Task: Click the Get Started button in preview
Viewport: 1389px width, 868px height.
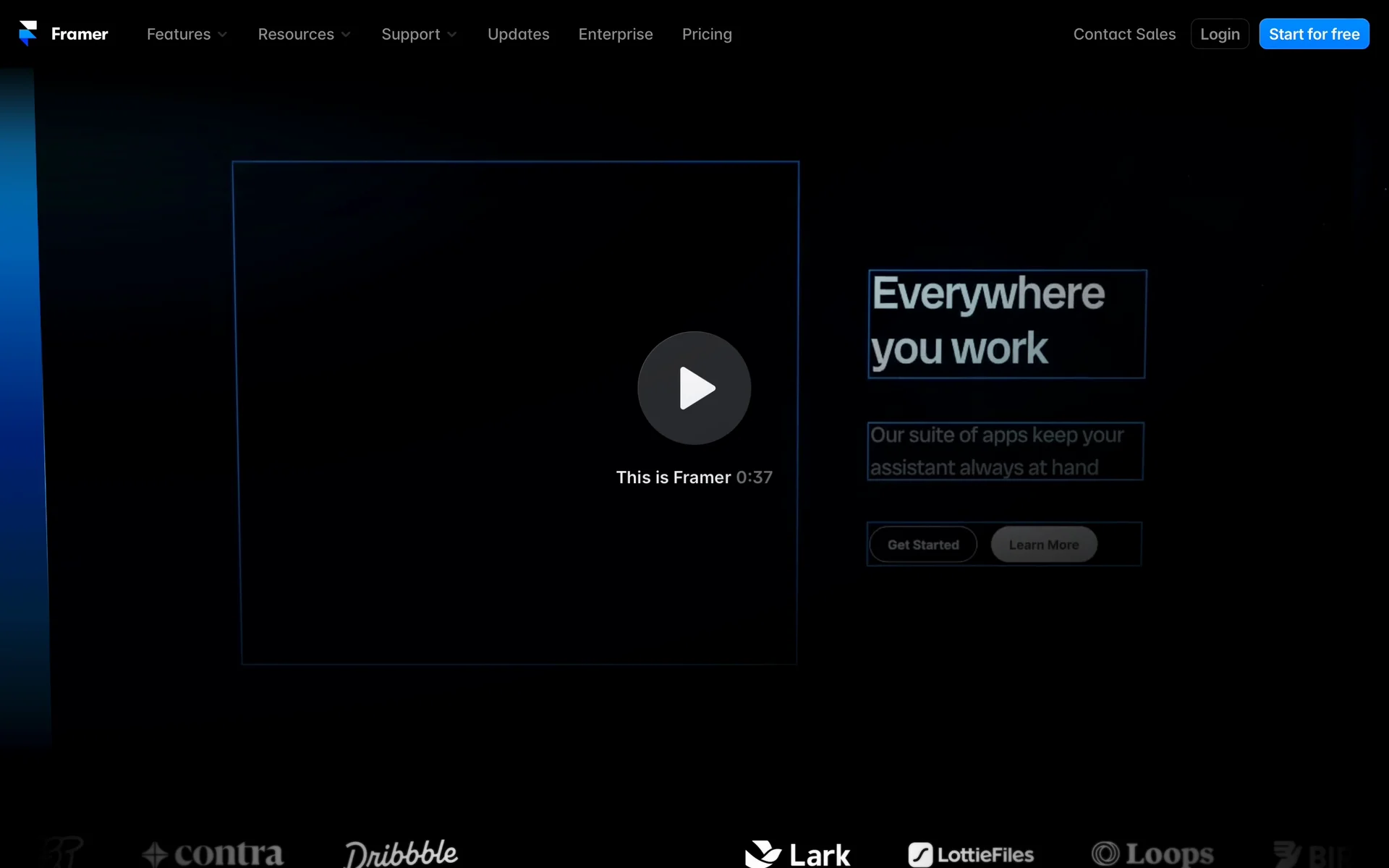Action: (x=922, y=545)
